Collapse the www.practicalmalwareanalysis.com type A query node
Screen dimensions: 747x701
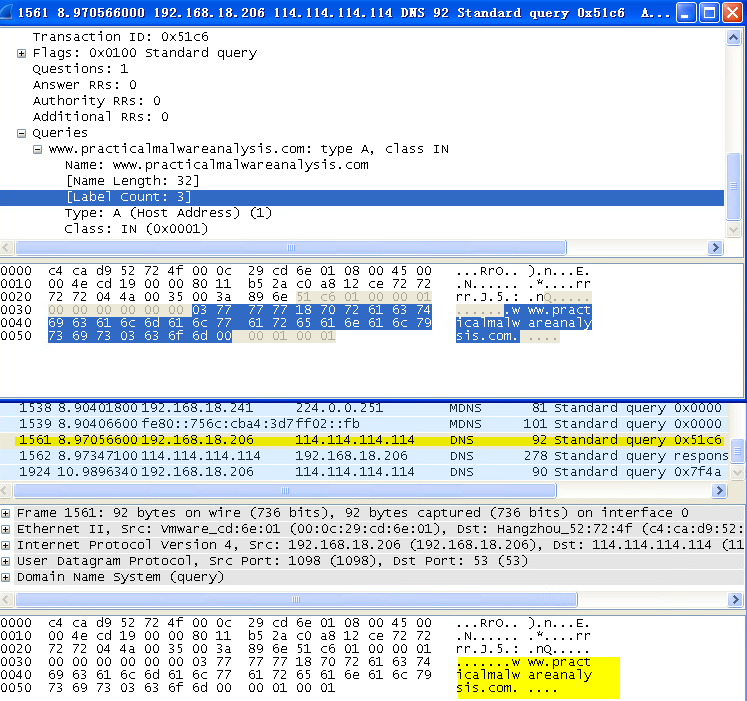(37, 150)
